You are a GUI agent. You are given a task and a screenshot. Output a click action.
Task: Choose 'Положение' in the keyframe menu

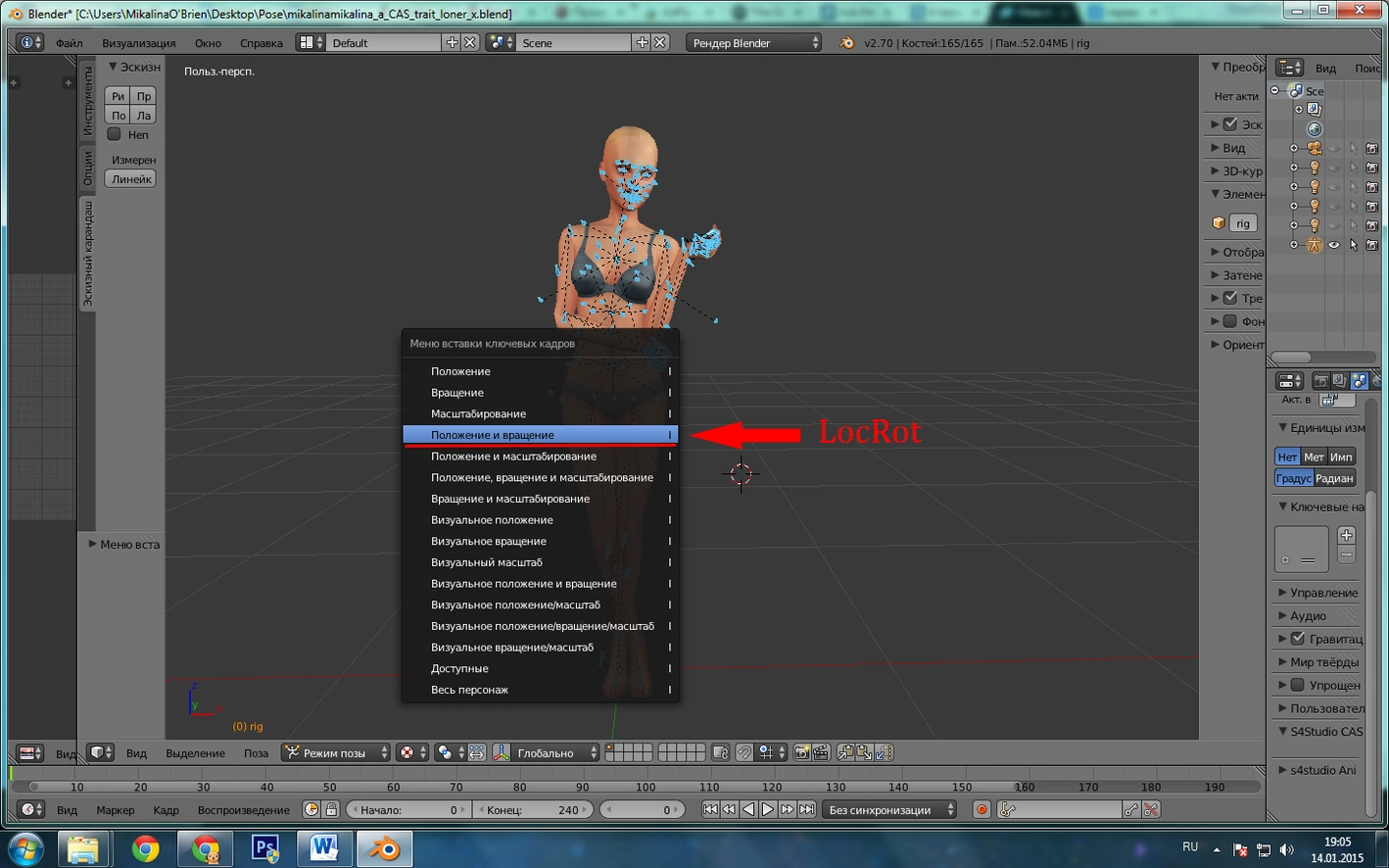coord(541,371)
